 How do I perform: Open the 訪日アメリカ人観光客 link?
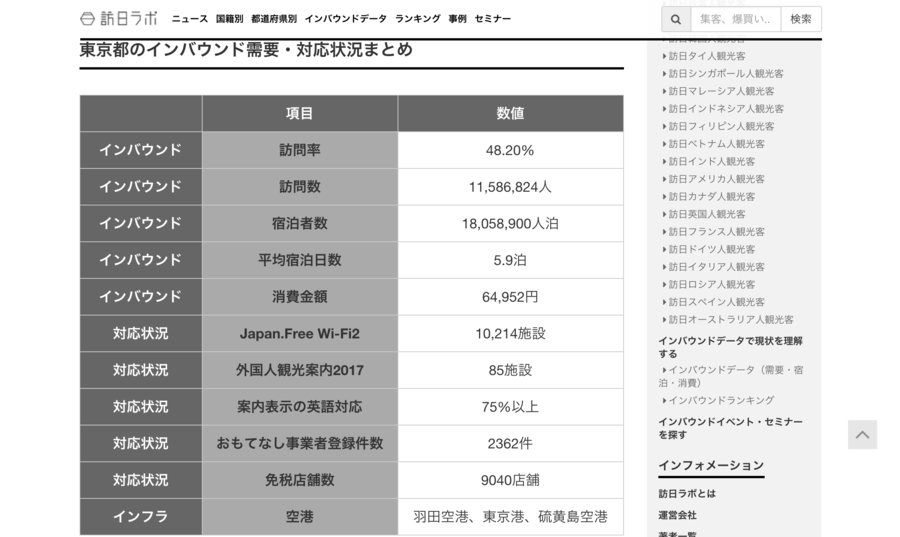(x=716, y=179)
